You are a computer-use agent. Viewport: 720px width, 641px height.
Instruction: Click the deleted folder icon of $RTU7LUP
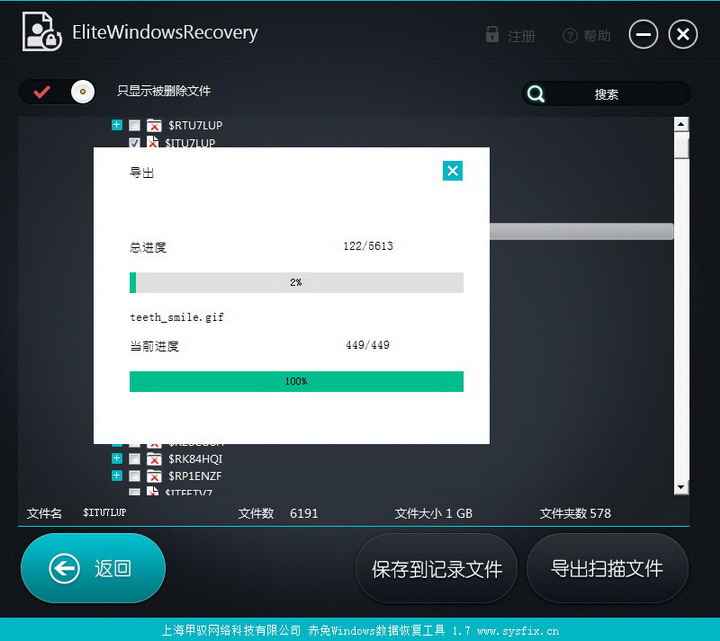click(154, 125)
